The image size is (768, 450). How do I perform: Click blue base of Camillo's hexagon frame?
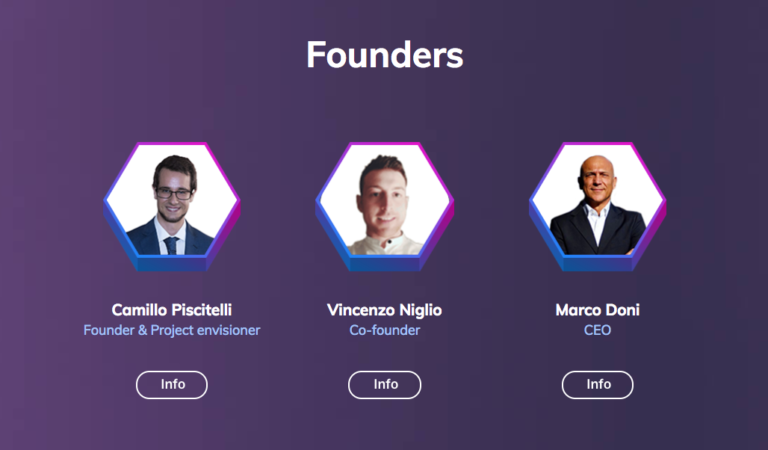(172, 264)
